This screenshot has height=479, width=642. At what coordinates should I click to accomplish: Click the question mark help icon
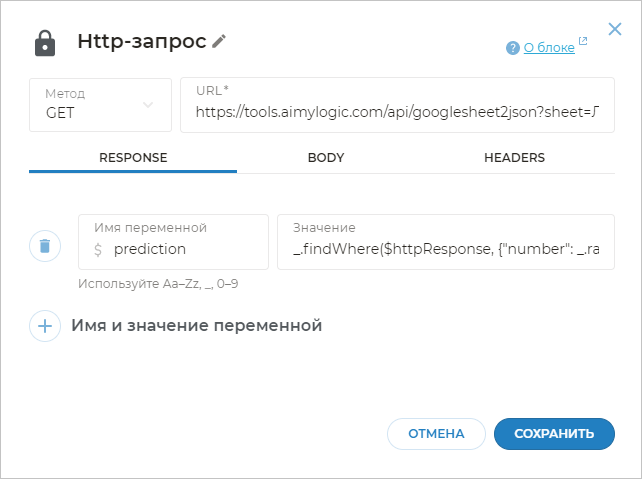click(513, 47)
